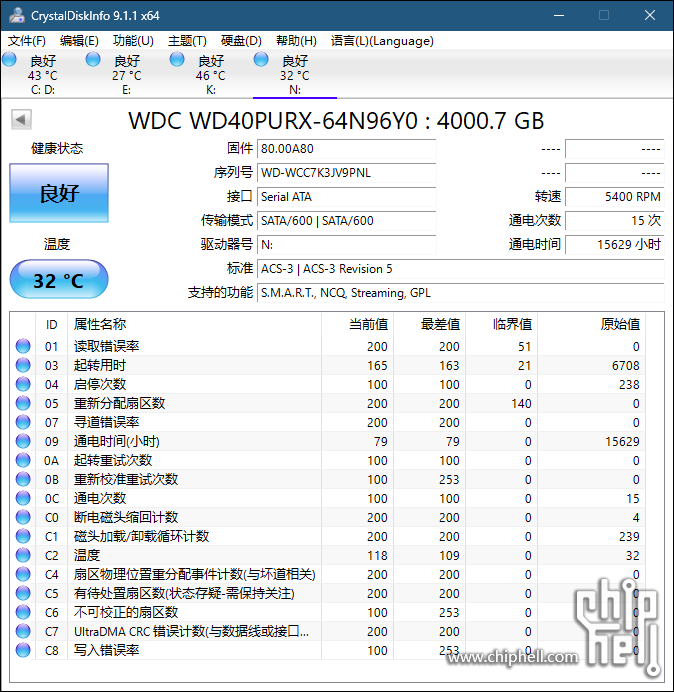Click the 良好 health status button
The image size is (674, 692).
coord(59,193)
